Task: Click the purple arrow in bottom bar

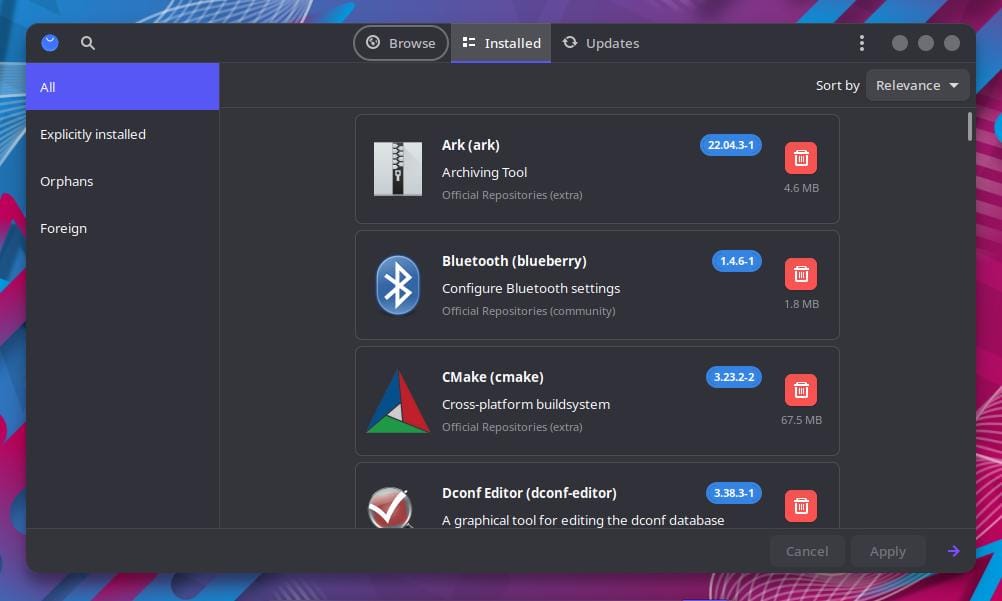Action: [953, 551]
